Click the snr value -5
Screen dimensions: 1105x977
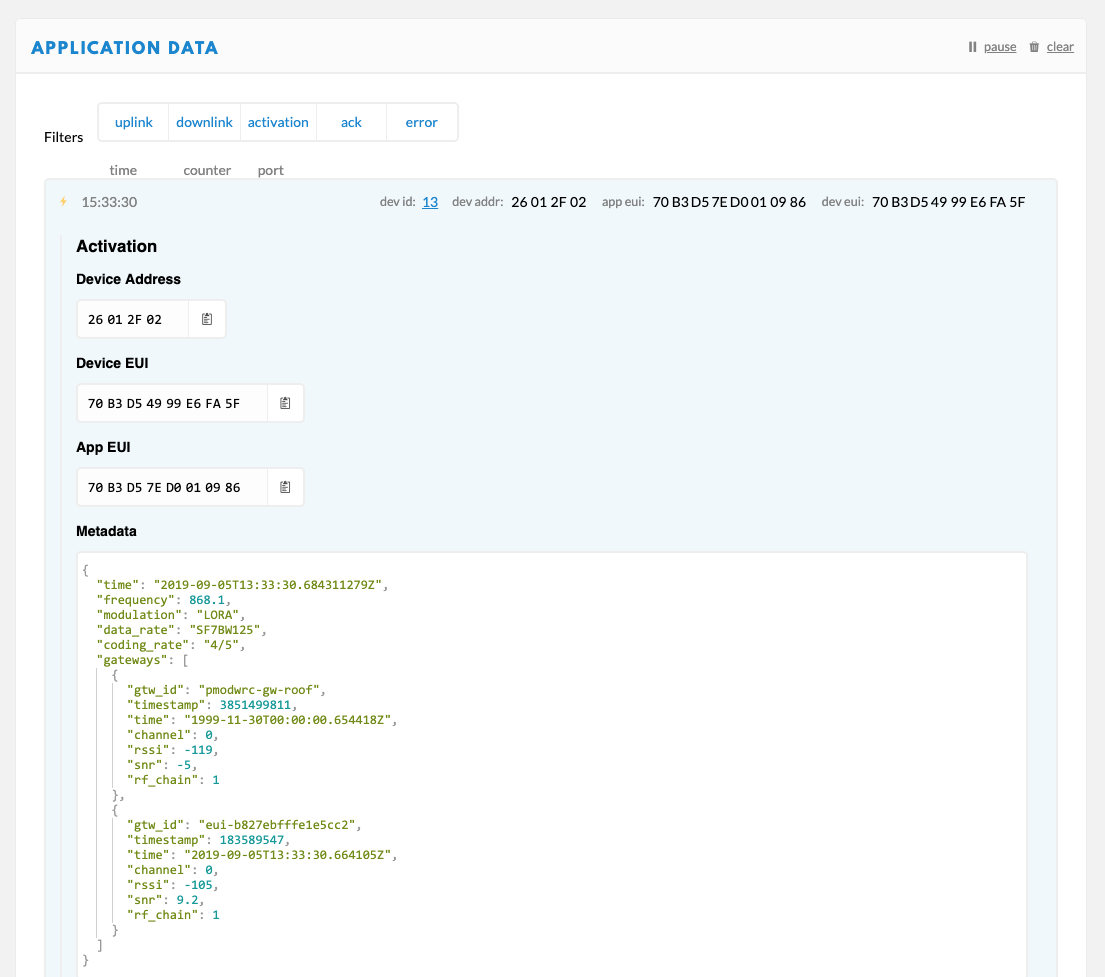coord(184,765)
